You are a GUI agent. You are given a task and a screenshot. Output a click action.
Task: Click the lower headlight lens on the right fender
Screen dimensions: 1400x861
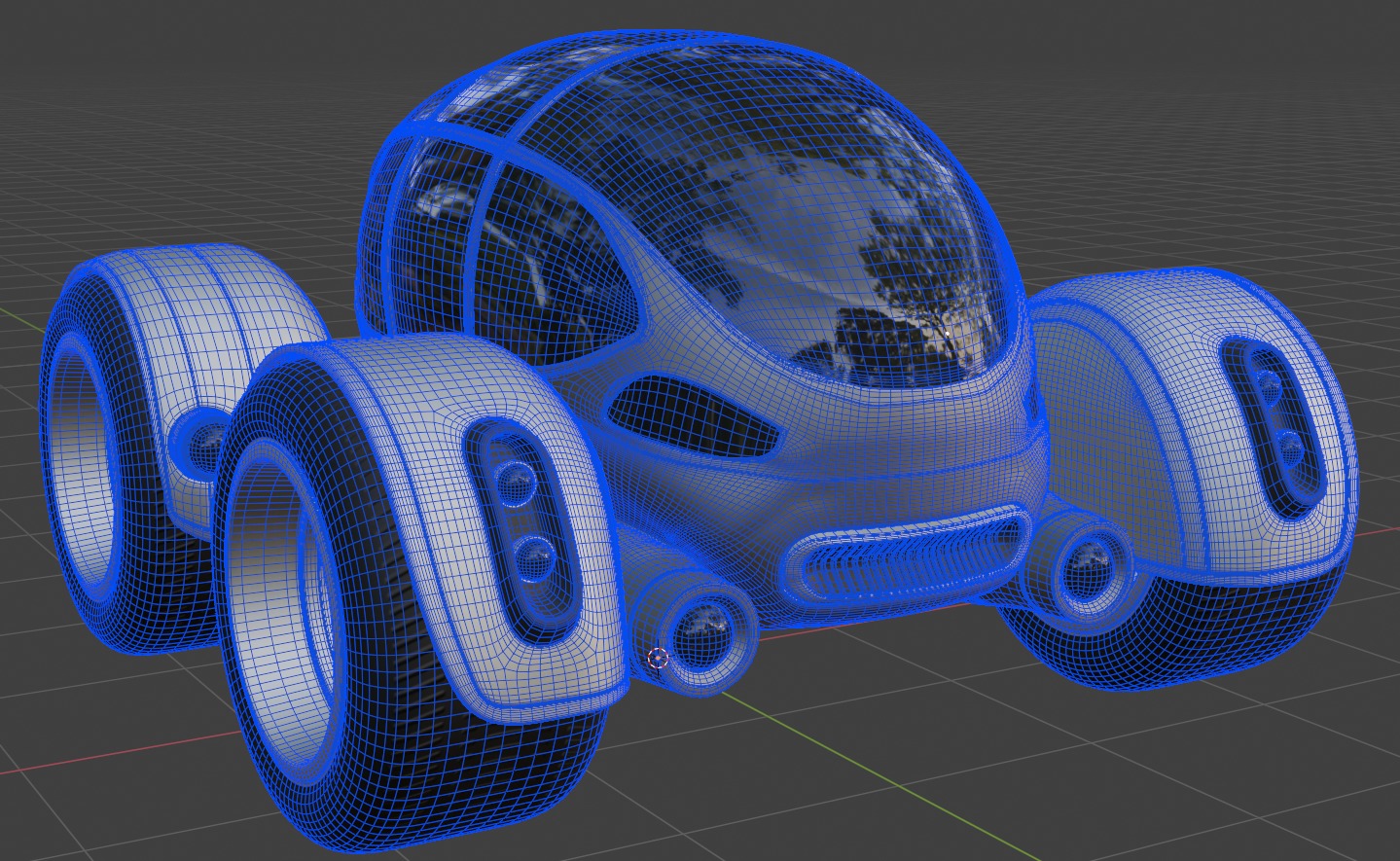(1289, 448)
